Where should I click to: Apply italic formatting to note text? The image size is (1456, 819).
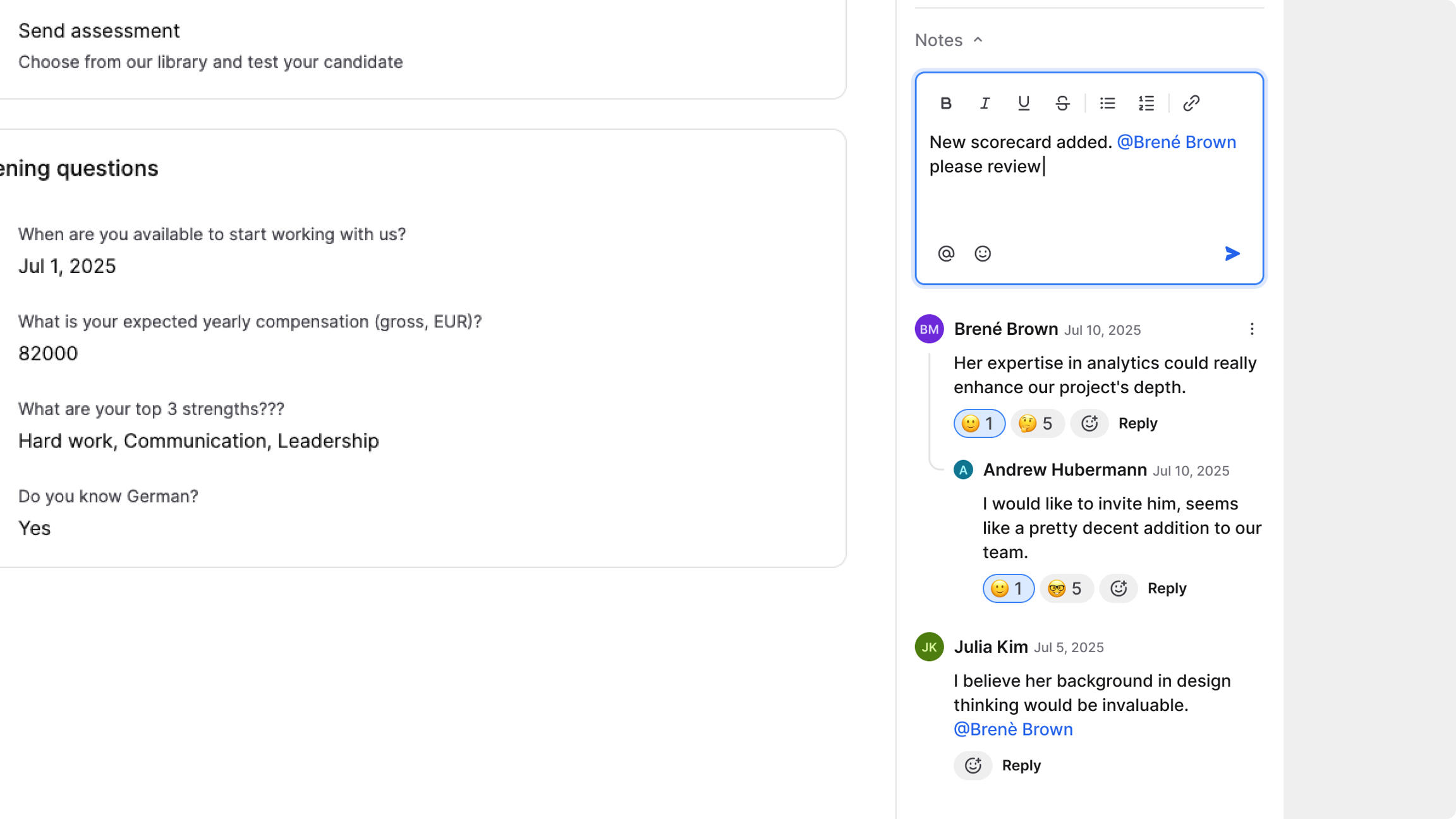(985, 103)
